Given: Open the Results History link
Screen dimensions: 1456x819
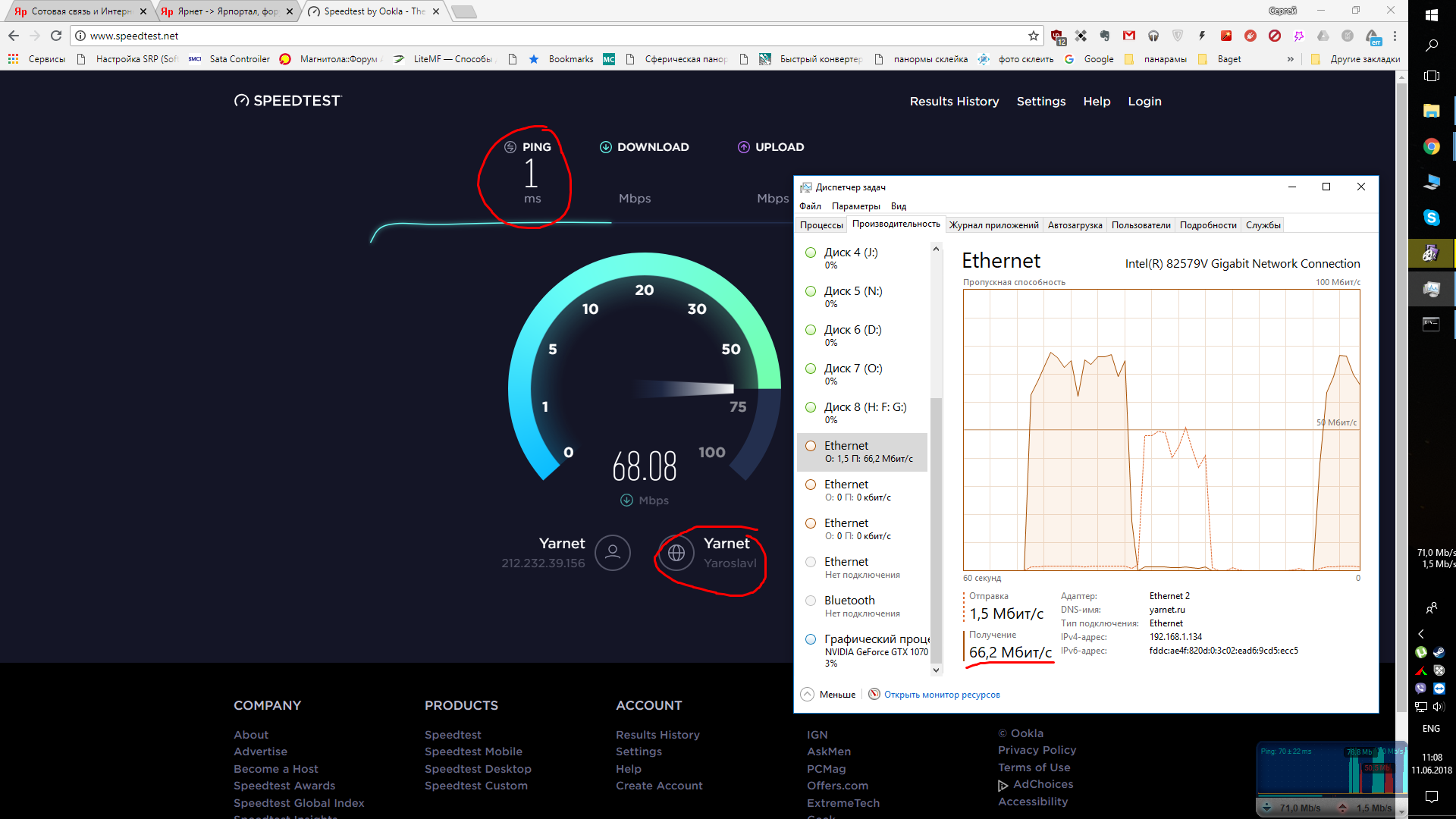Looking at the screenshot, I should point(954,102).
